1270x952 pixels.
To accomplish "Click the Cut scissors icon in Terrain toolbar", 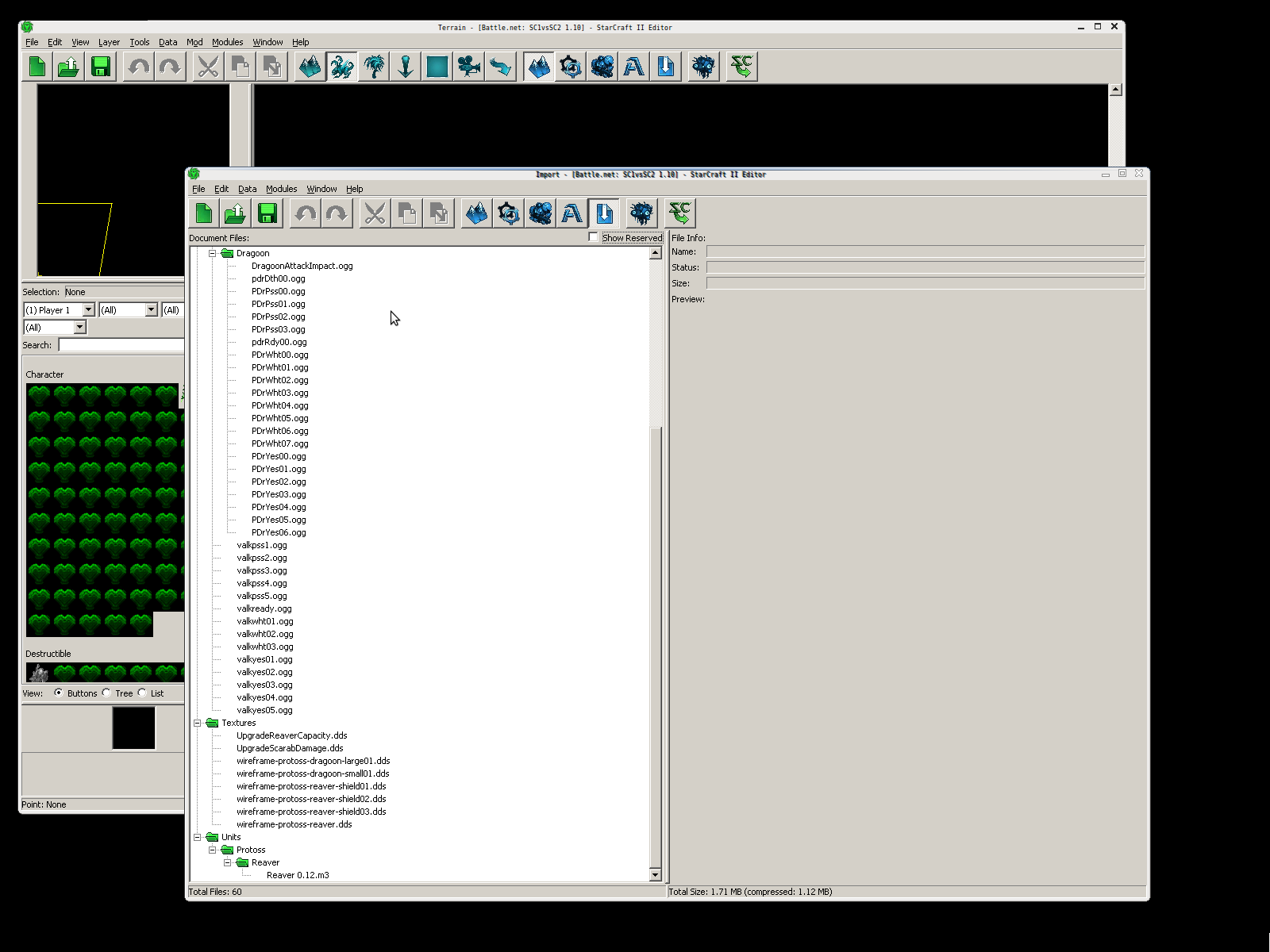I will click(x=208, y=67).
